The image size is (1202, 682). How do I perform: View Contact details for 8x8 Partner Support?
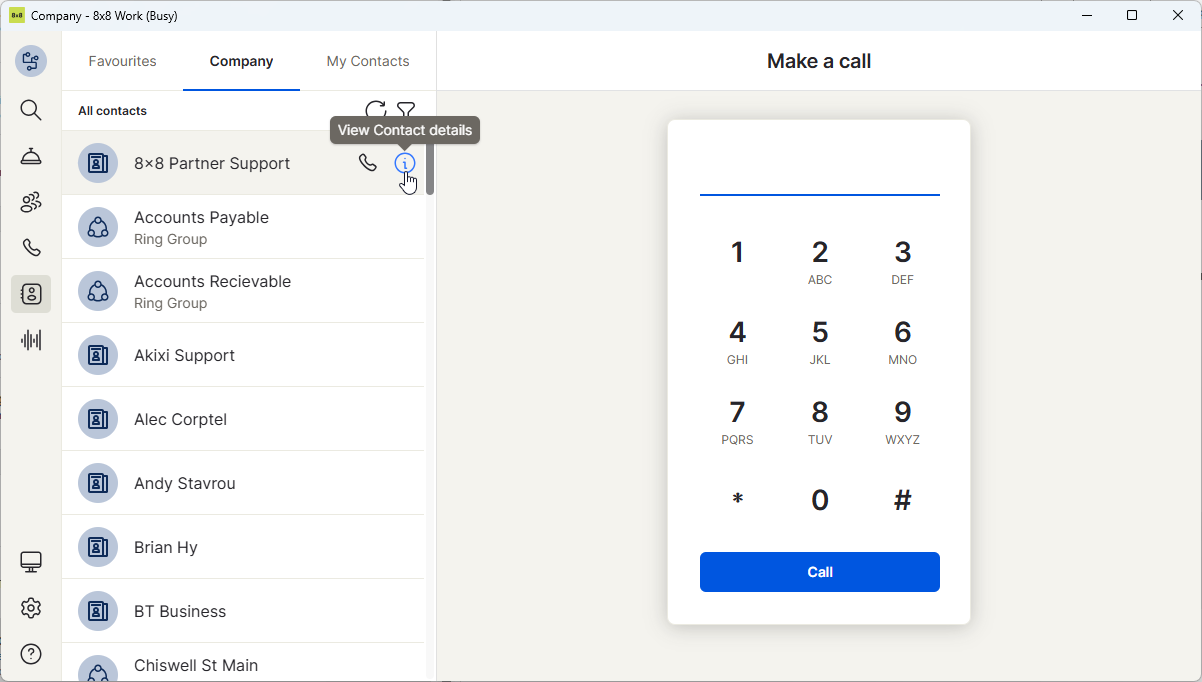[405, 163]
